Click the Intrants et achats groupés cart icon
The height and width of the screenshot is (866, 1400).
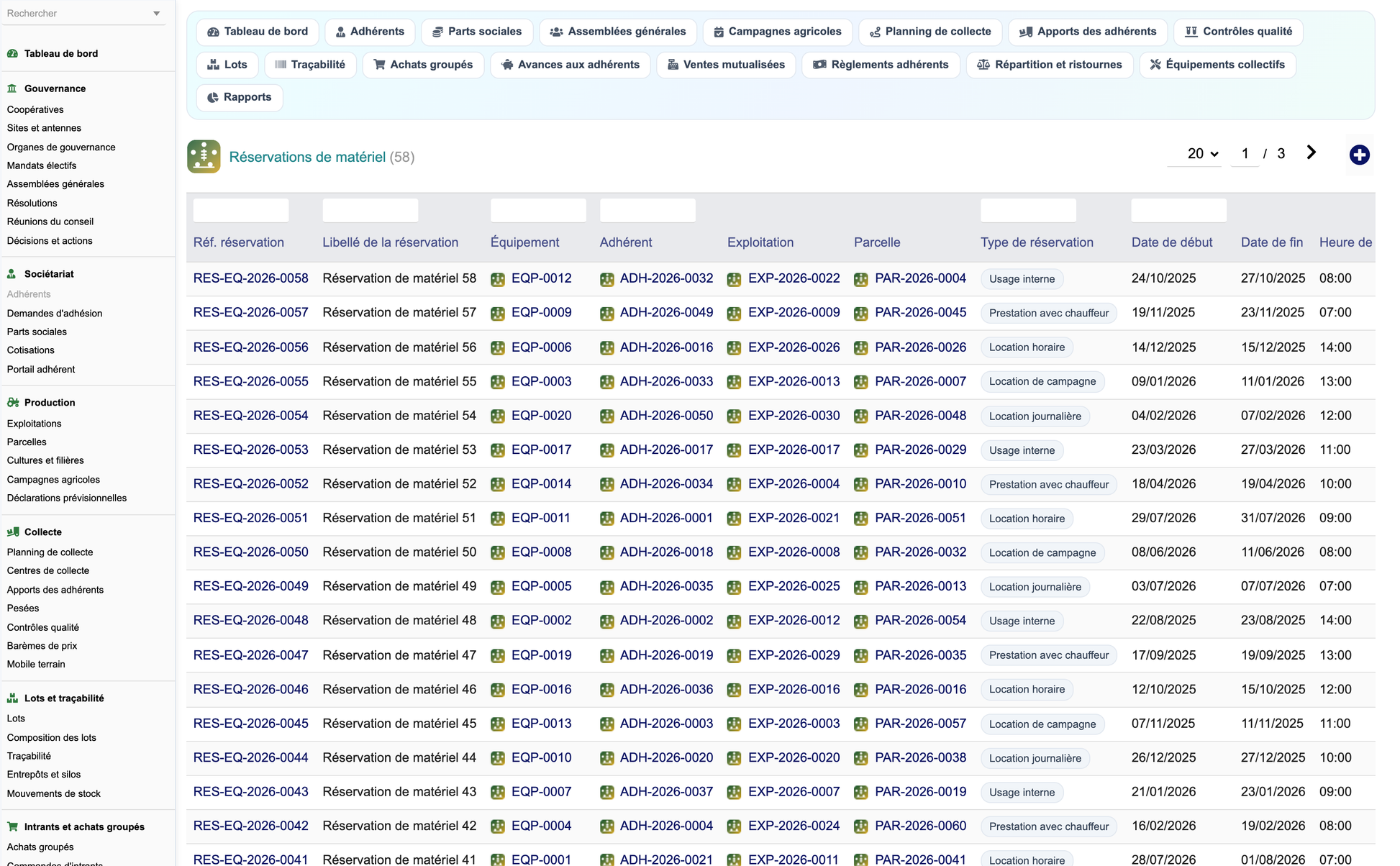[x=12, y=827]
